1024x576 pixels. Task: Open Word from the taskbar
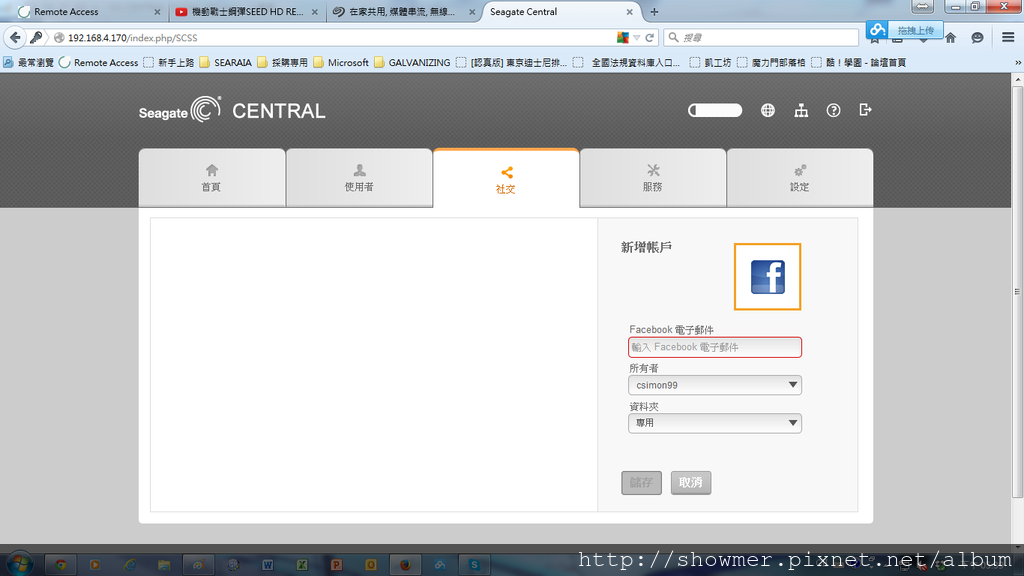267,564
